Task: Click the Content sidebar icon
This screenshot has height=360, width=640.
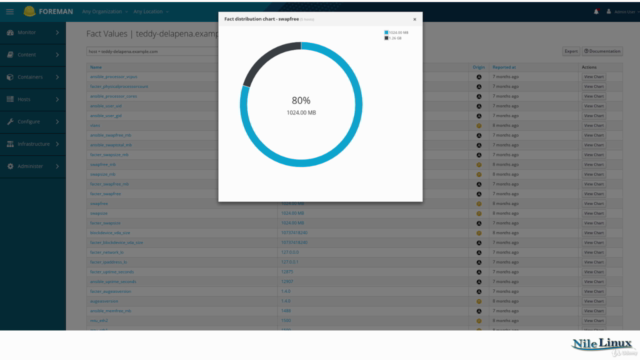Action: click(10, 55)
